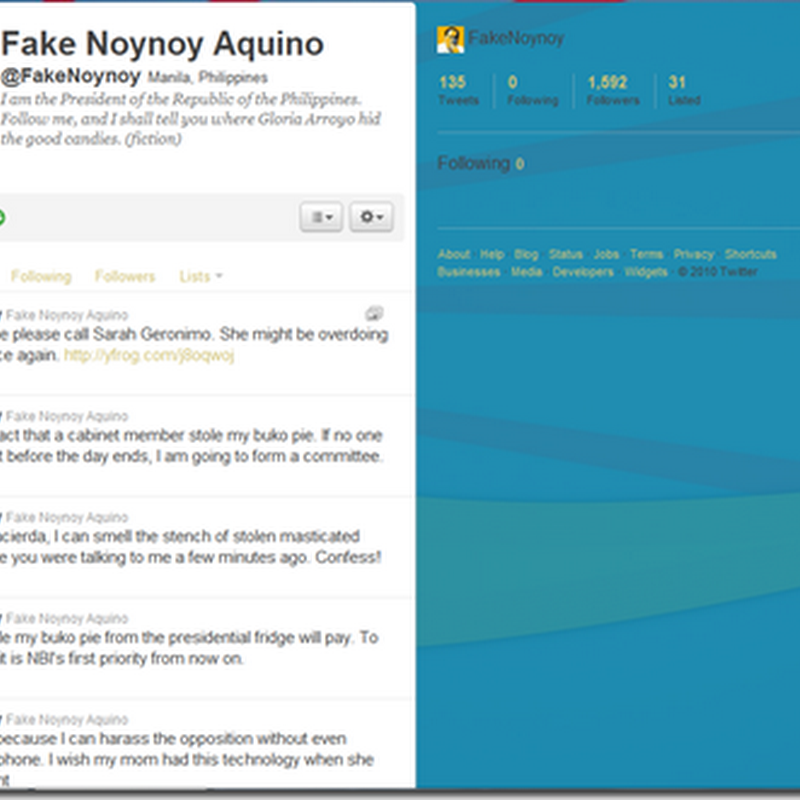Click author name on presidential fridge tweet

(66, 618)
